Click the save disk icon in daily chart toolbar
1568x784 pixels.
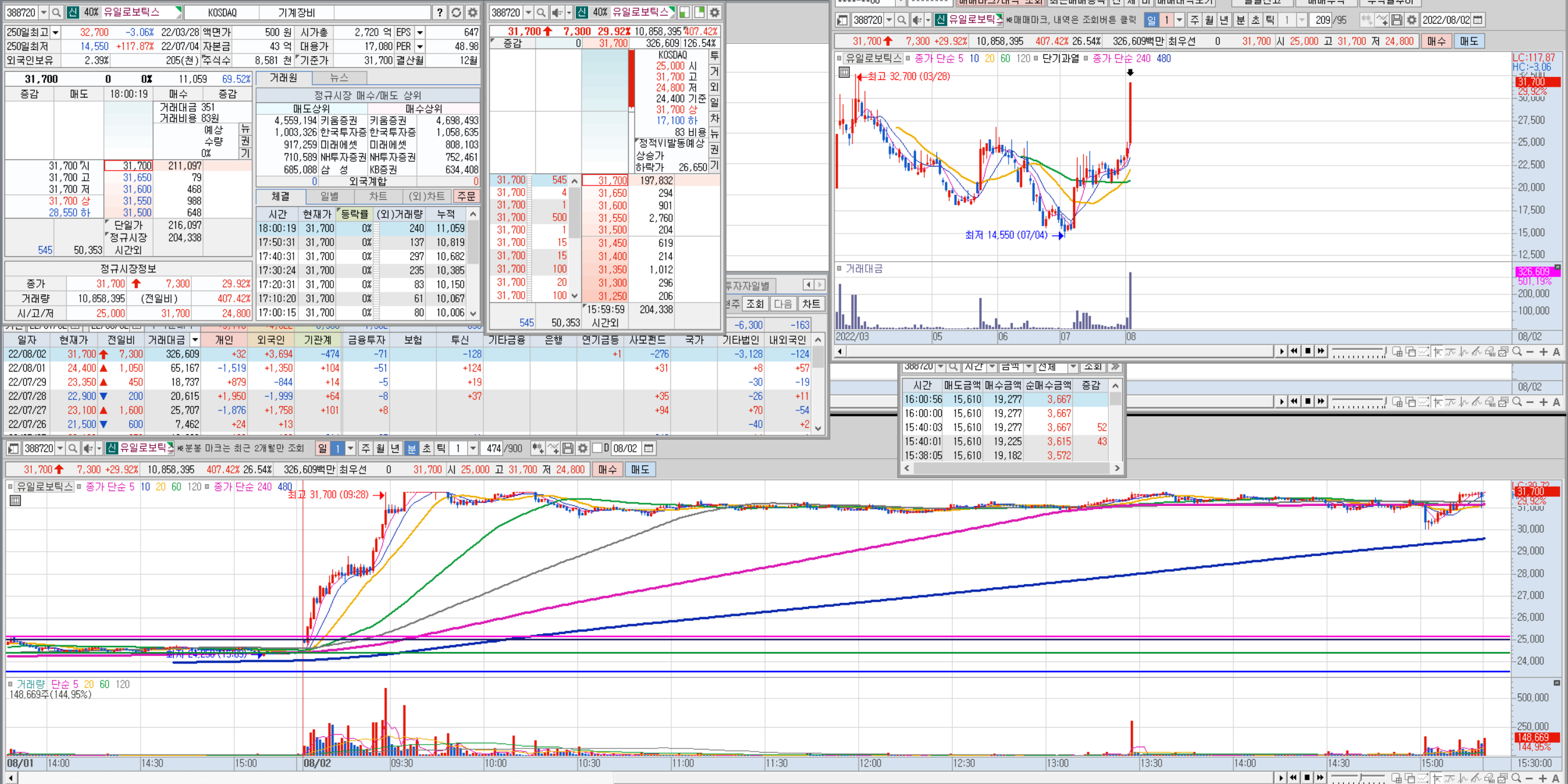point(1397,21)
